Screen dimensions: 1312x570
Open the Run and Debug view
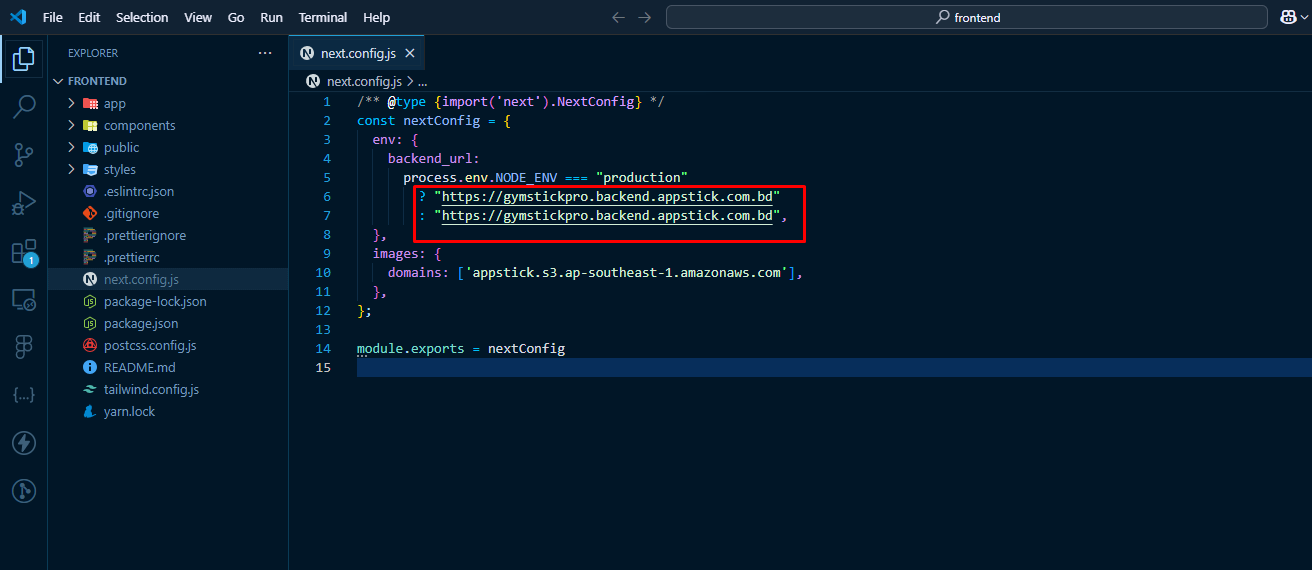click(24, 203)
